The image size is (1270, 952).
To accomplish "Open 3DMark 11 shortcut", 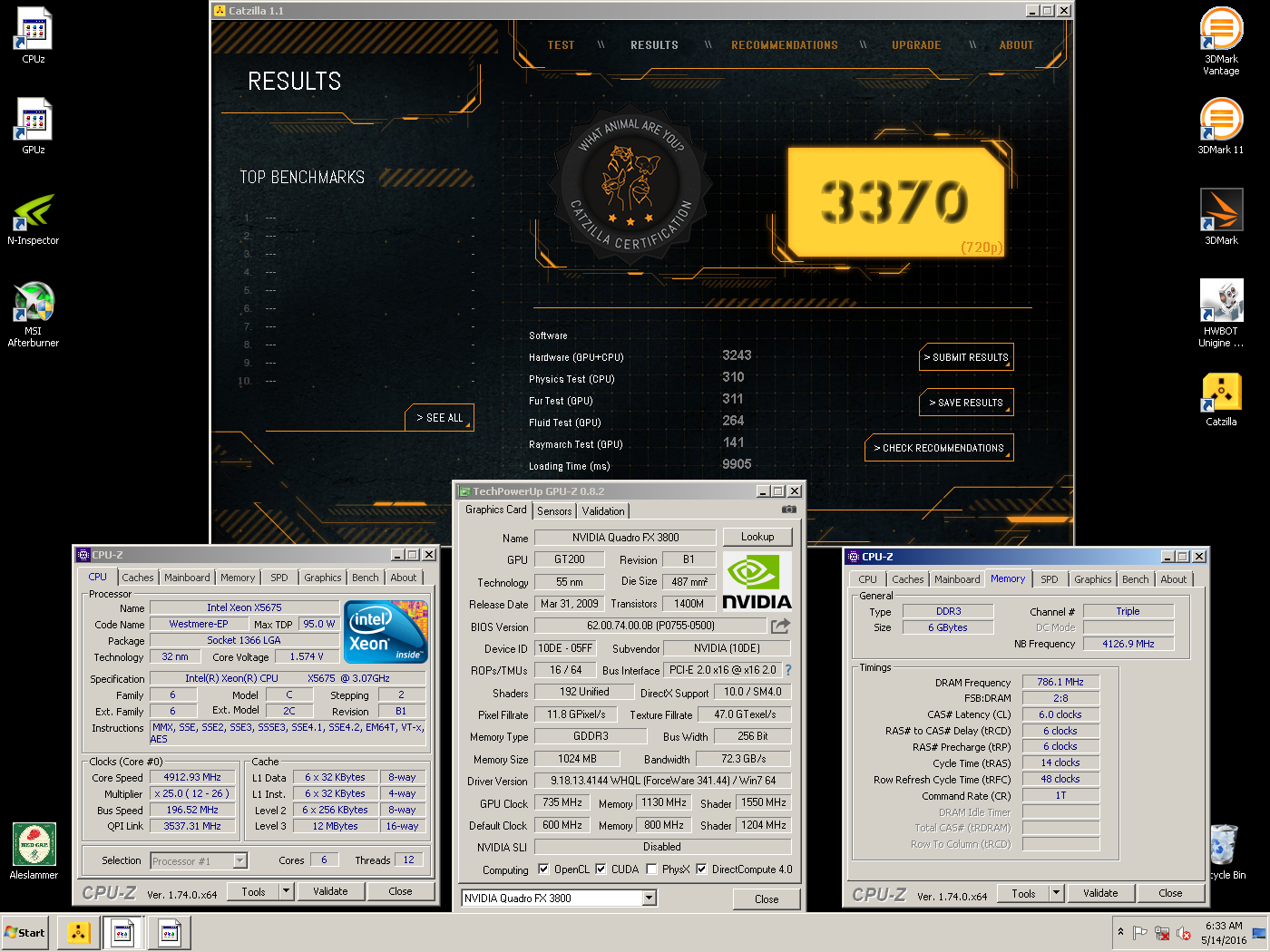I will (1221, 126).
